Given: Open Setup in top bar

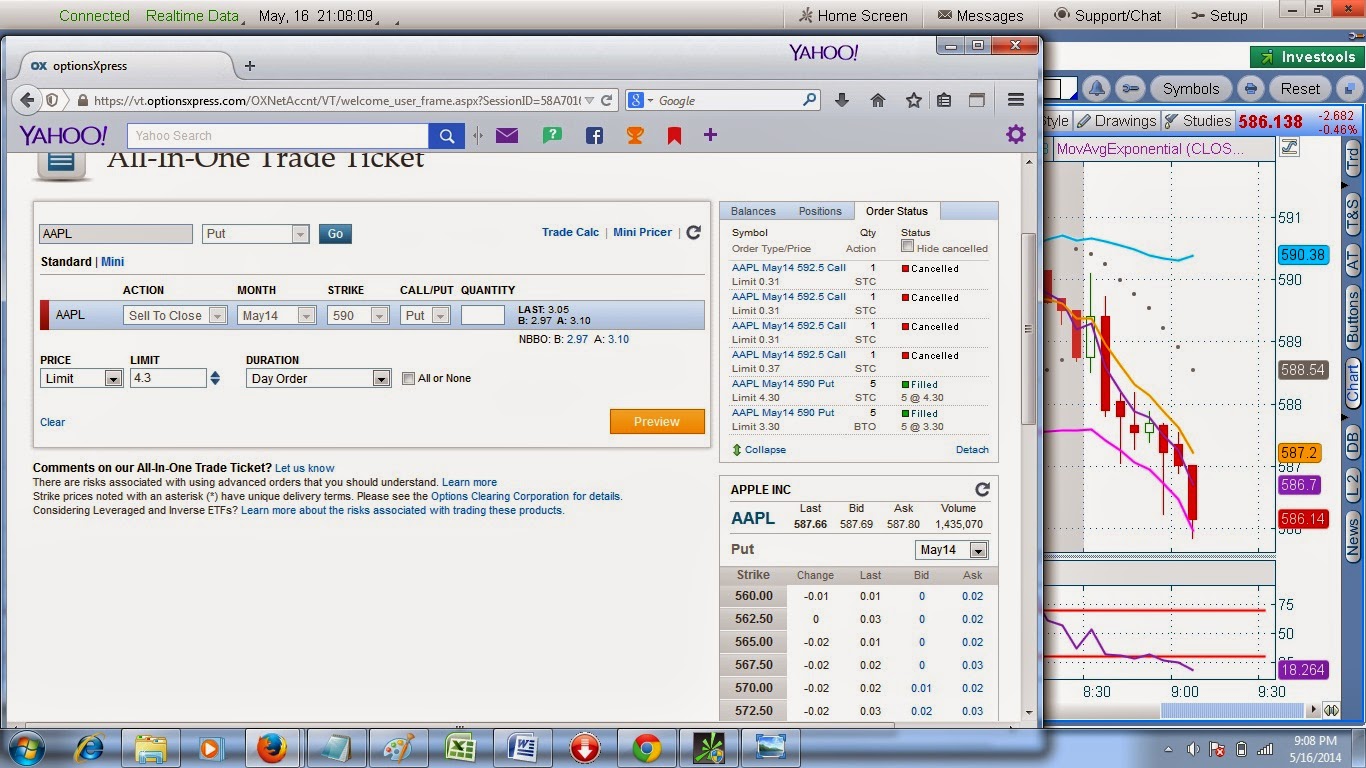Looking at the screenshot, I should (x=1220, y=16).
